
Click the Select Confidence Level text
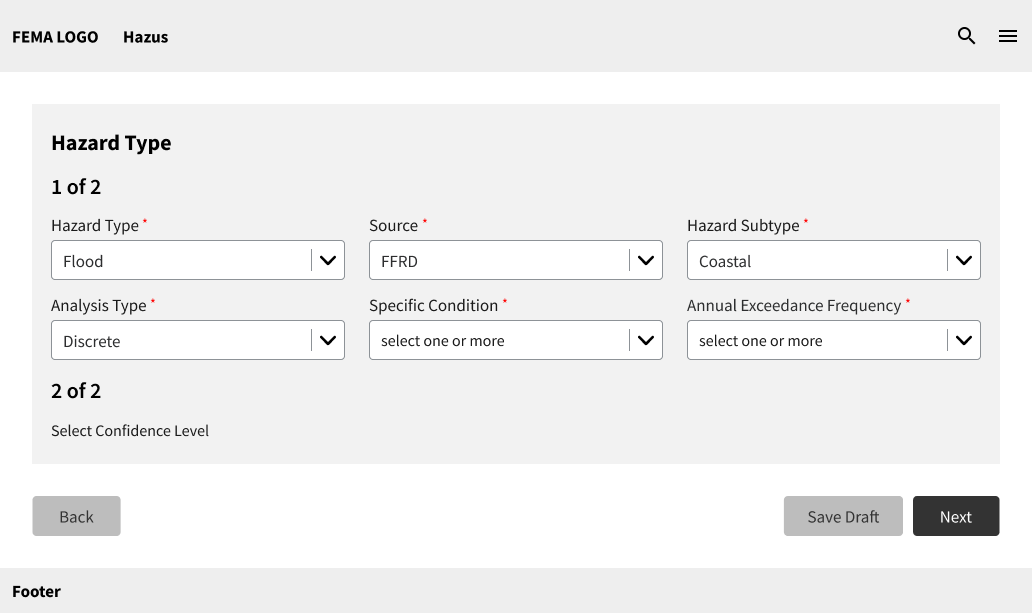pyautogui.click(x=130, y=431)
